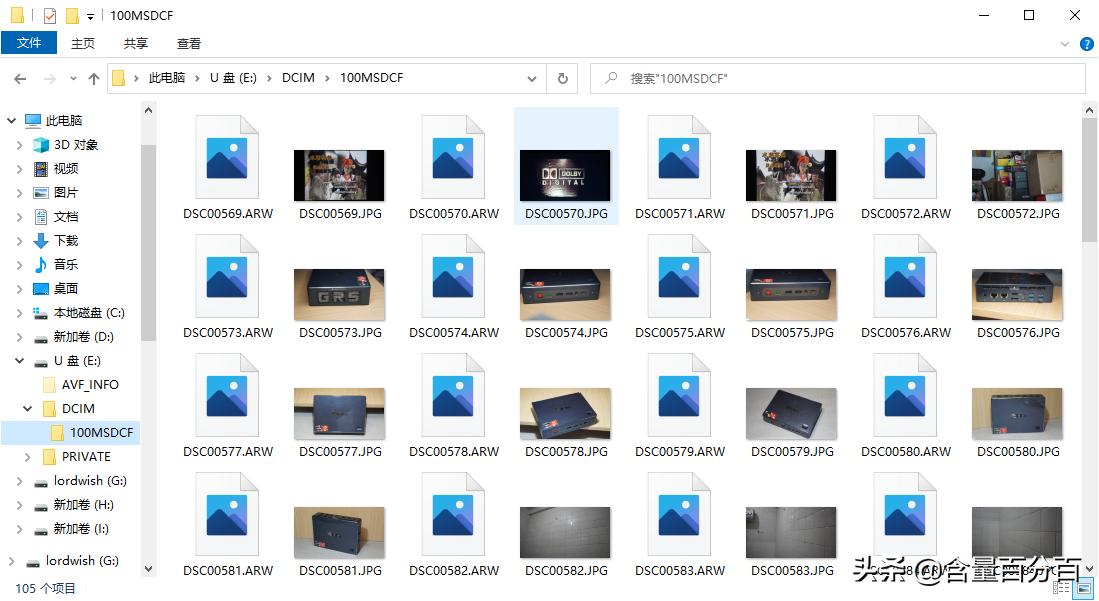Viewport: 1099px width, 601px height.
Task: Select DSC00575.ARW file icon
Action: (679, 277)
